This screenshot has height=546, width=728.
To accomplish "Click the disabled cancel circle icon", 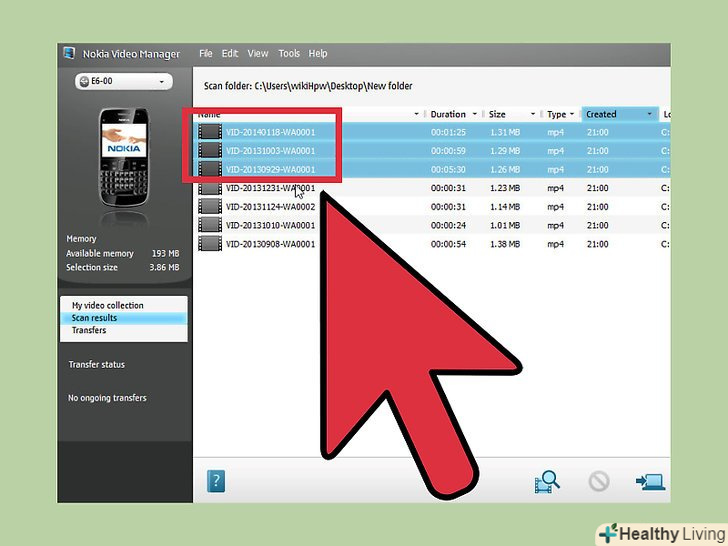I will point(599,481).
